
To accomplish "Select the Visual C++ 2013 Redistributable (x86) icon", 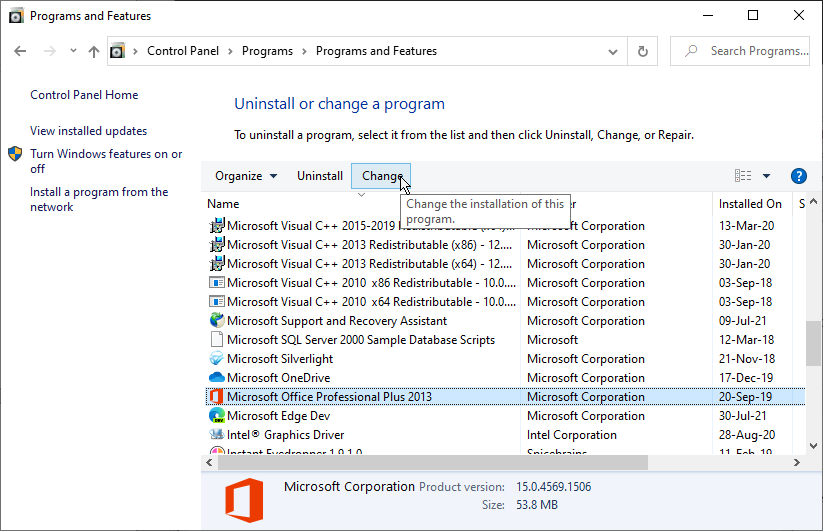I will tap(217, 245).
